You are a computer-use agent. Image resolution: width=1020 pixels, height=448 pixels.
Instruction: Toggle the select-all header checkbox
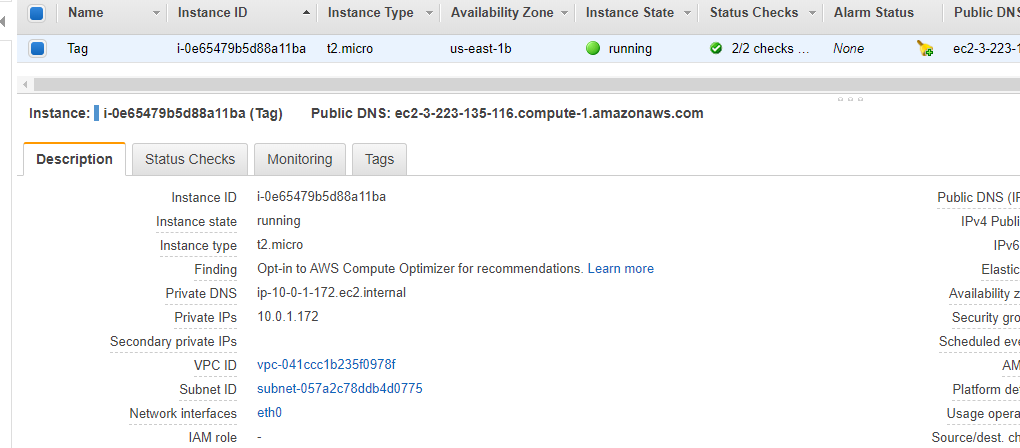(x=37, y=12)
